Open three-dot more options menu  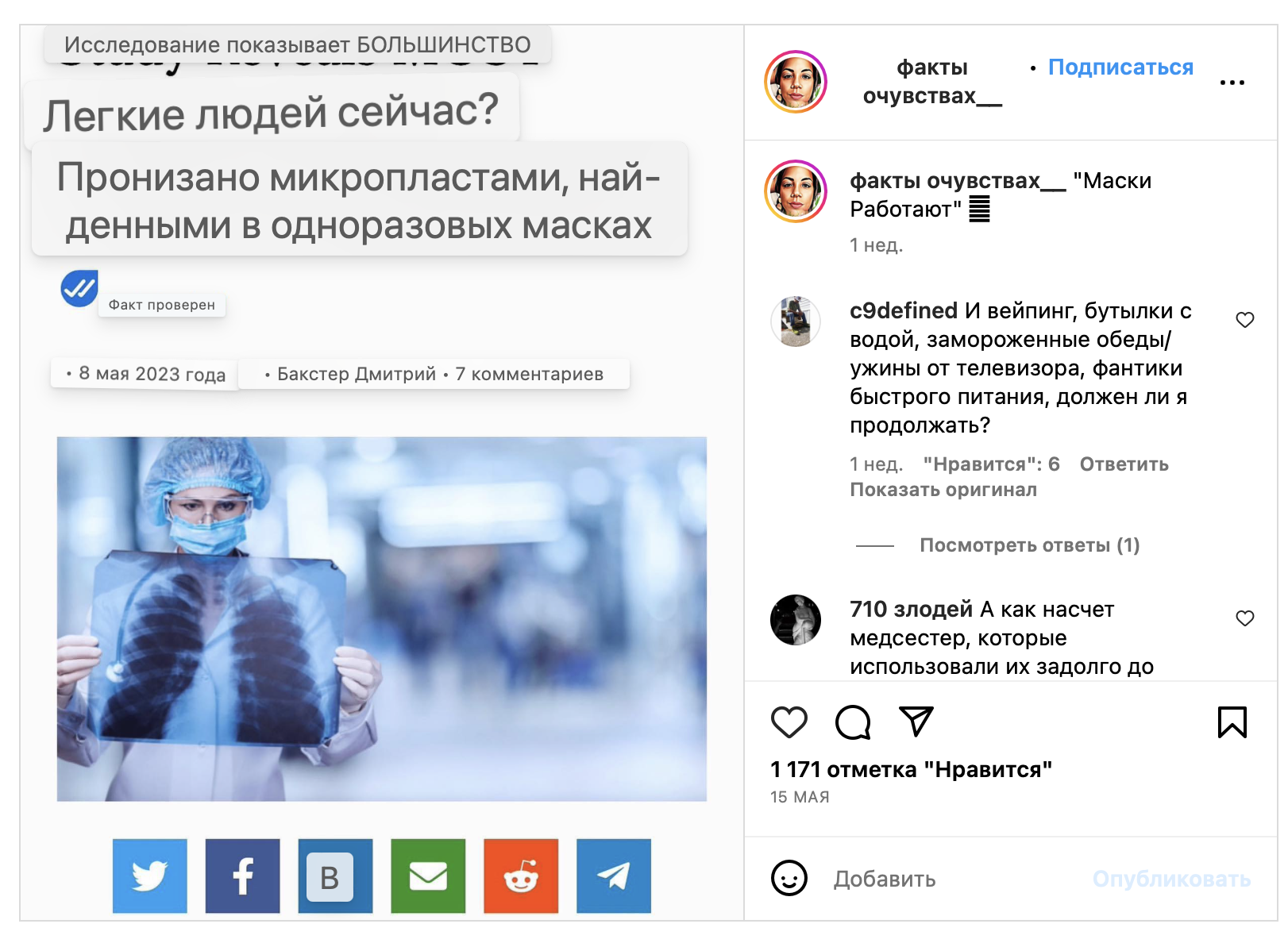(1232, 83)
